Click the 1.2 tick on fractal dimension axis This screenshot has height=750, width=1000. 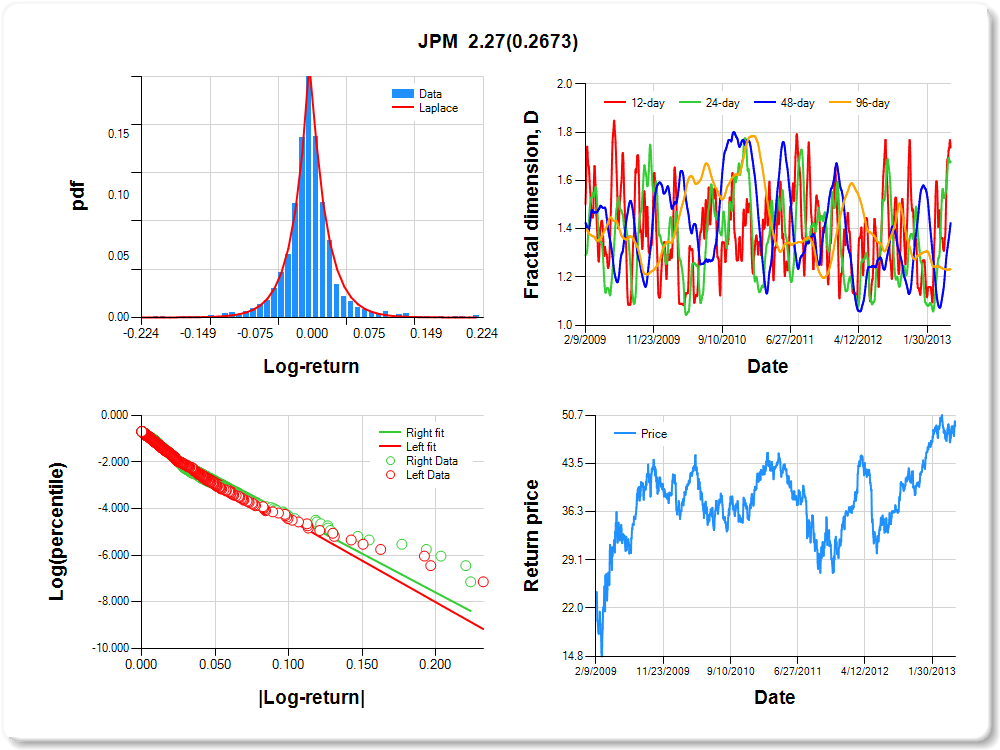click(x=564, y=277)
